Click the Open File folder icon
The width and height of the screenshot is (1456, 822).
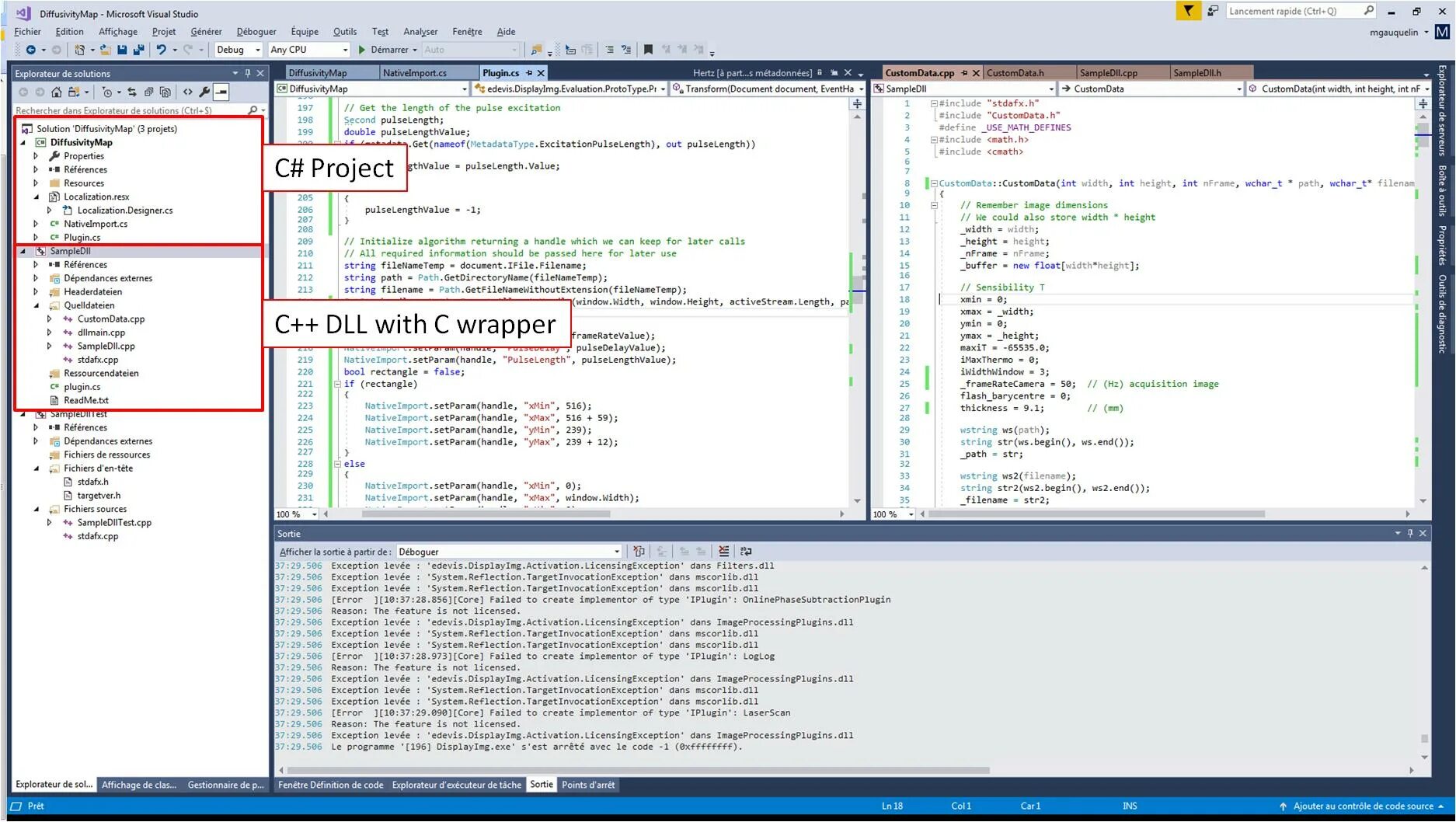(x=105, y=50)
